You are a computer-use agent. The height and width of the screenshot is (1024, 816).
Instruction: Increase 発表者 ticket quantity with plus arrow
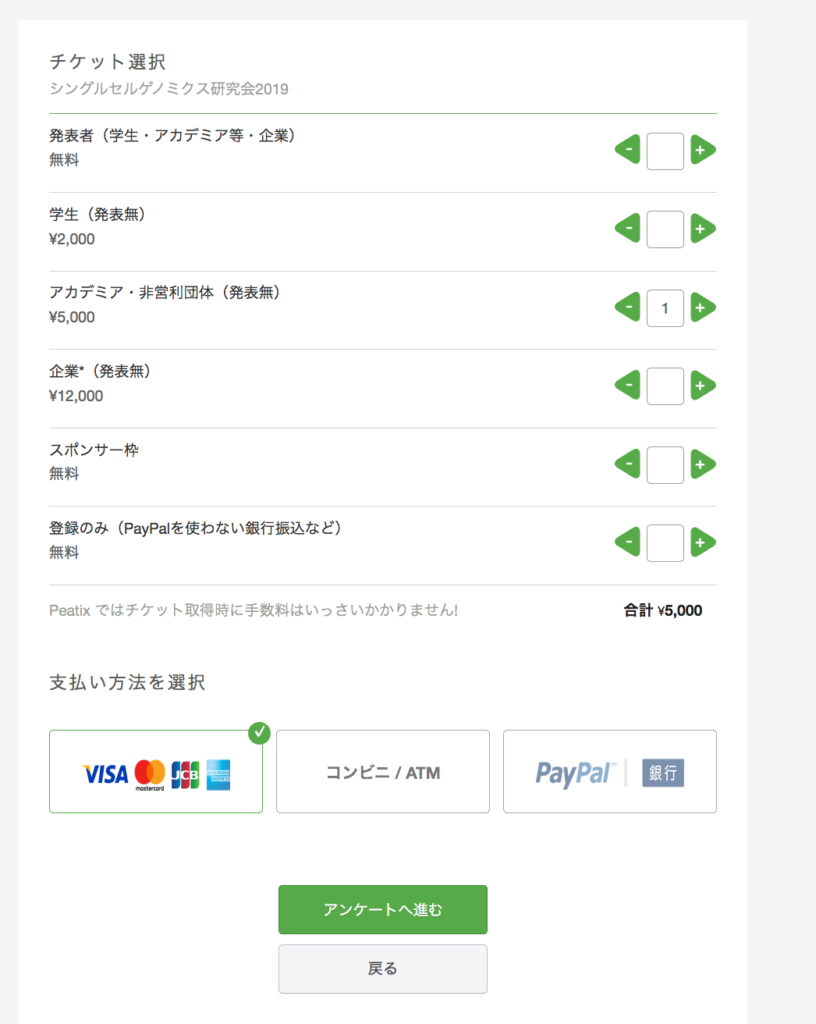pos(702,150)
